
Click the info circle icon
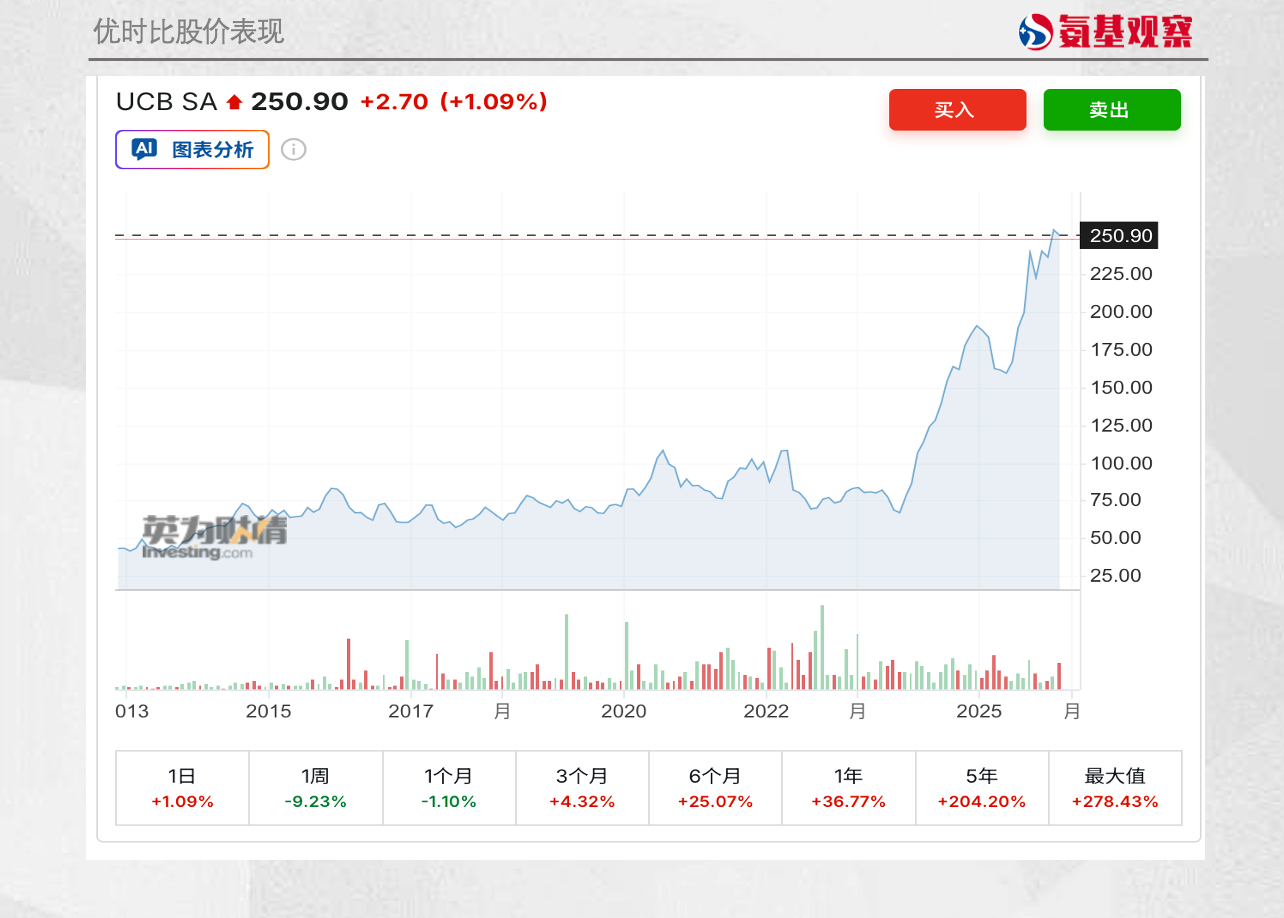tap(293, 150)
